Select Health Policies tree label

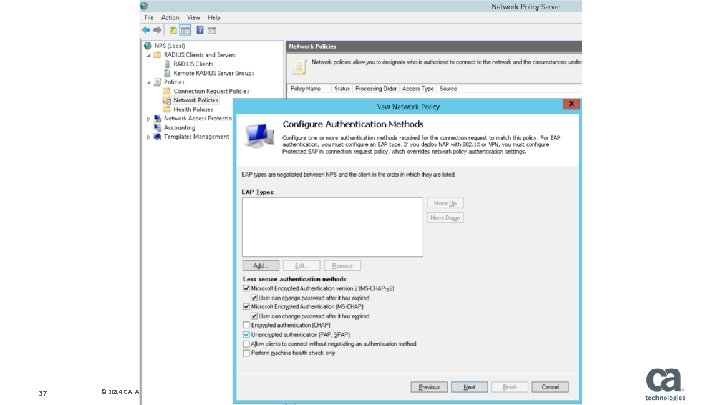pos(193,109)
